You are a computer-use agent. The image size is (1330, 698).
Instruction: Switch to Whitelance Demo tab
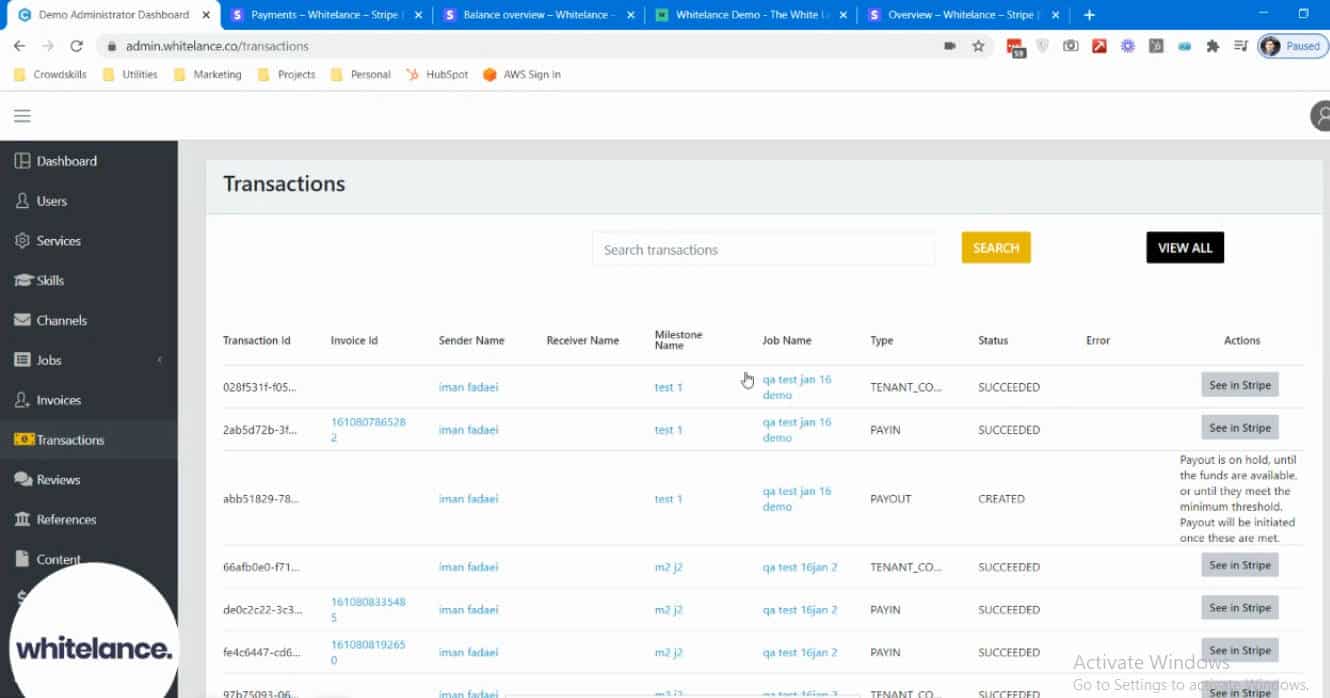pos(751,15)
